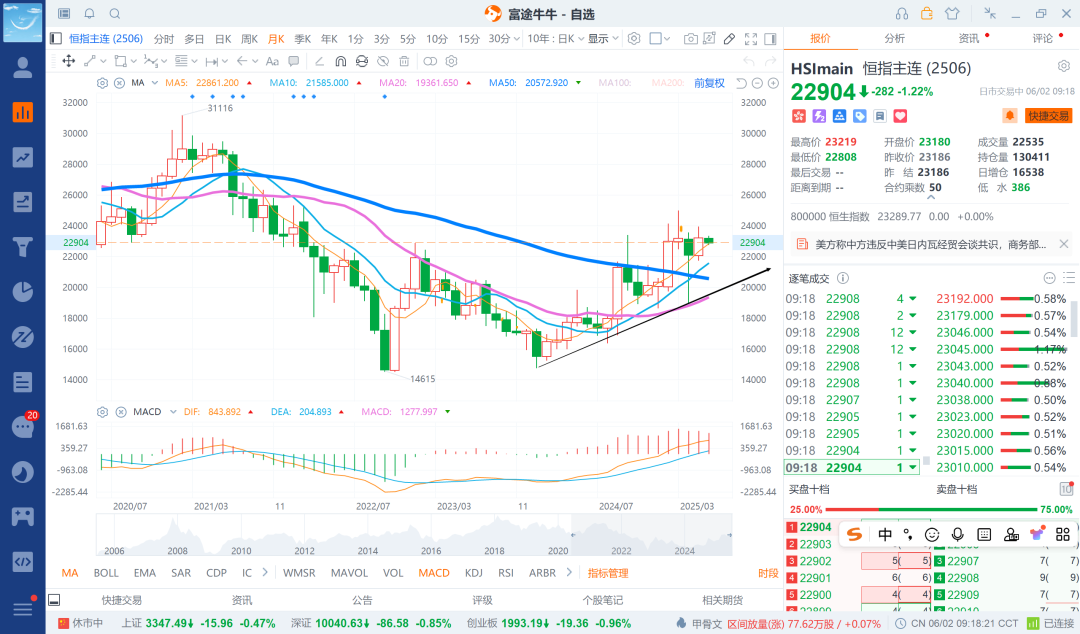Open 甲骨文 stock in status bar
1080x634 pixels.
[x=707, y=624]
